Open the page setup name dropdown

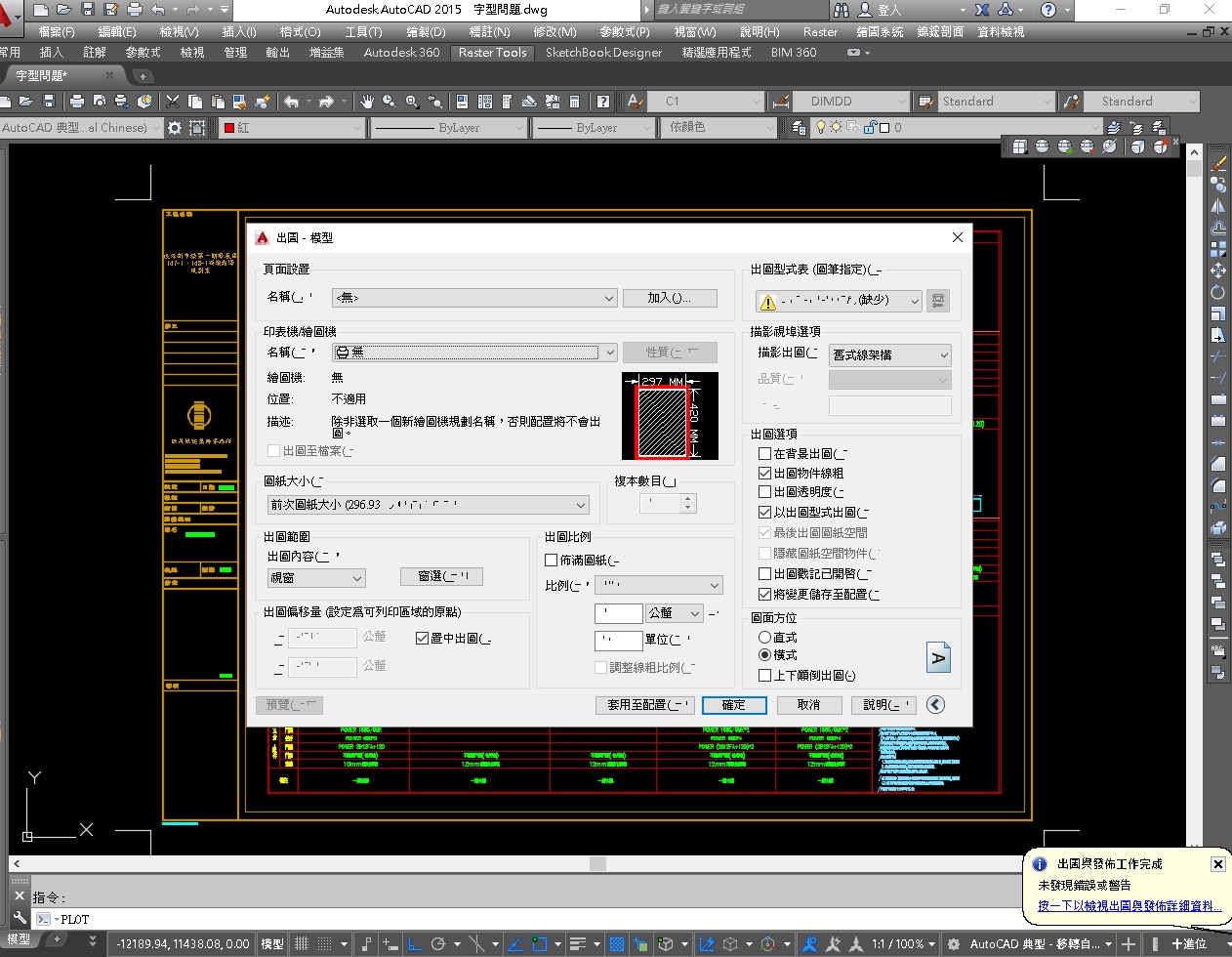[475, 298]
